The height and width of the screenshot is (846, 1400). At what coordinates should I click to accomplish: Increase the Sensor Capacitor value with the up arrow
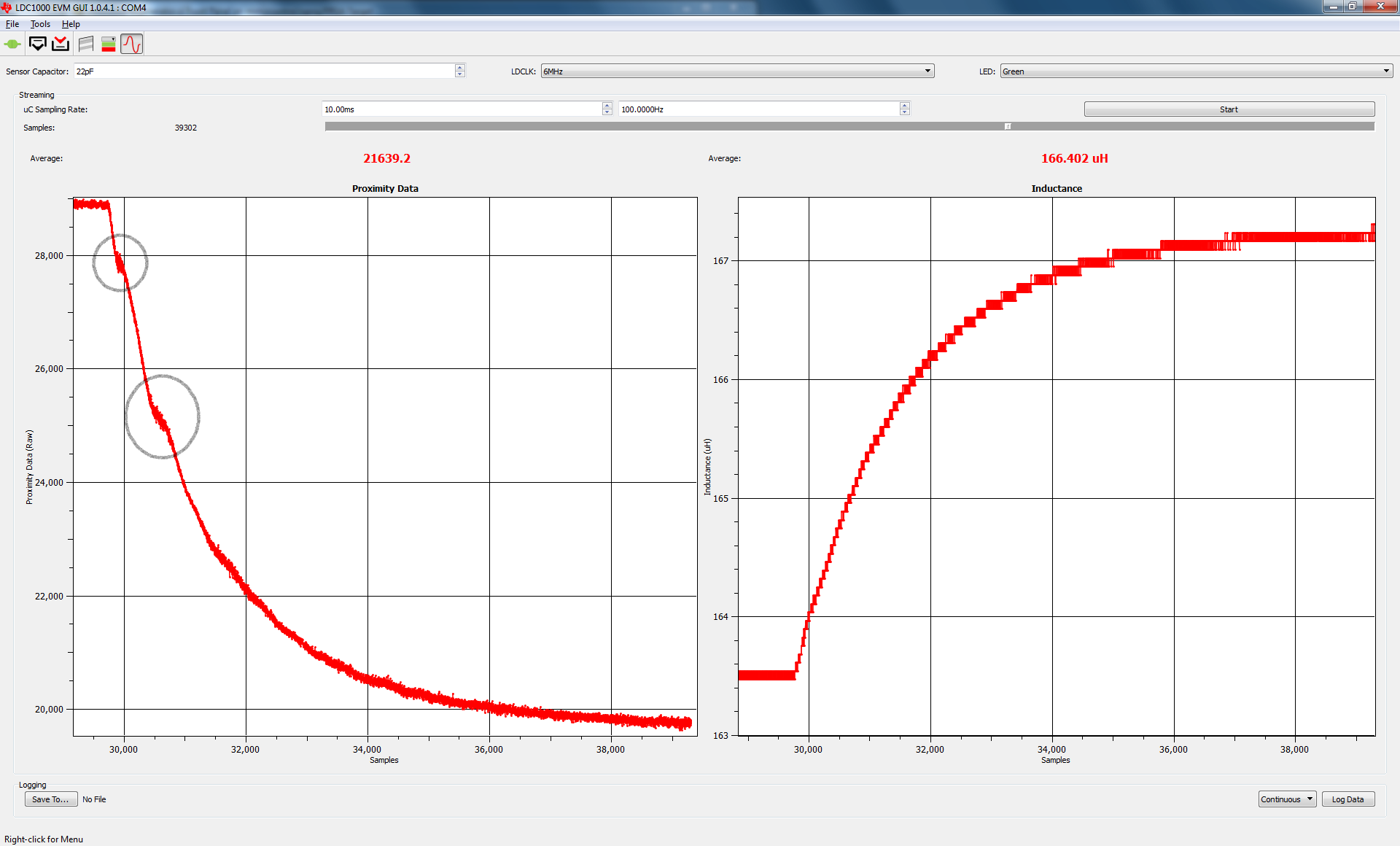coord(460,68)
